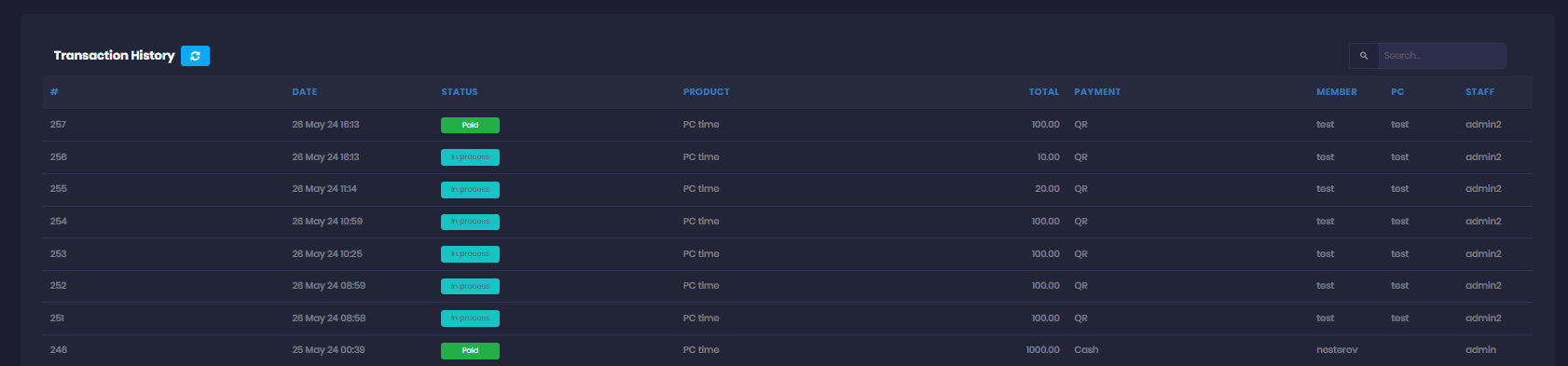The image size is (1568, 366).
Task: Click the Paid badge on transaction 246
Action: coord(470,351)
